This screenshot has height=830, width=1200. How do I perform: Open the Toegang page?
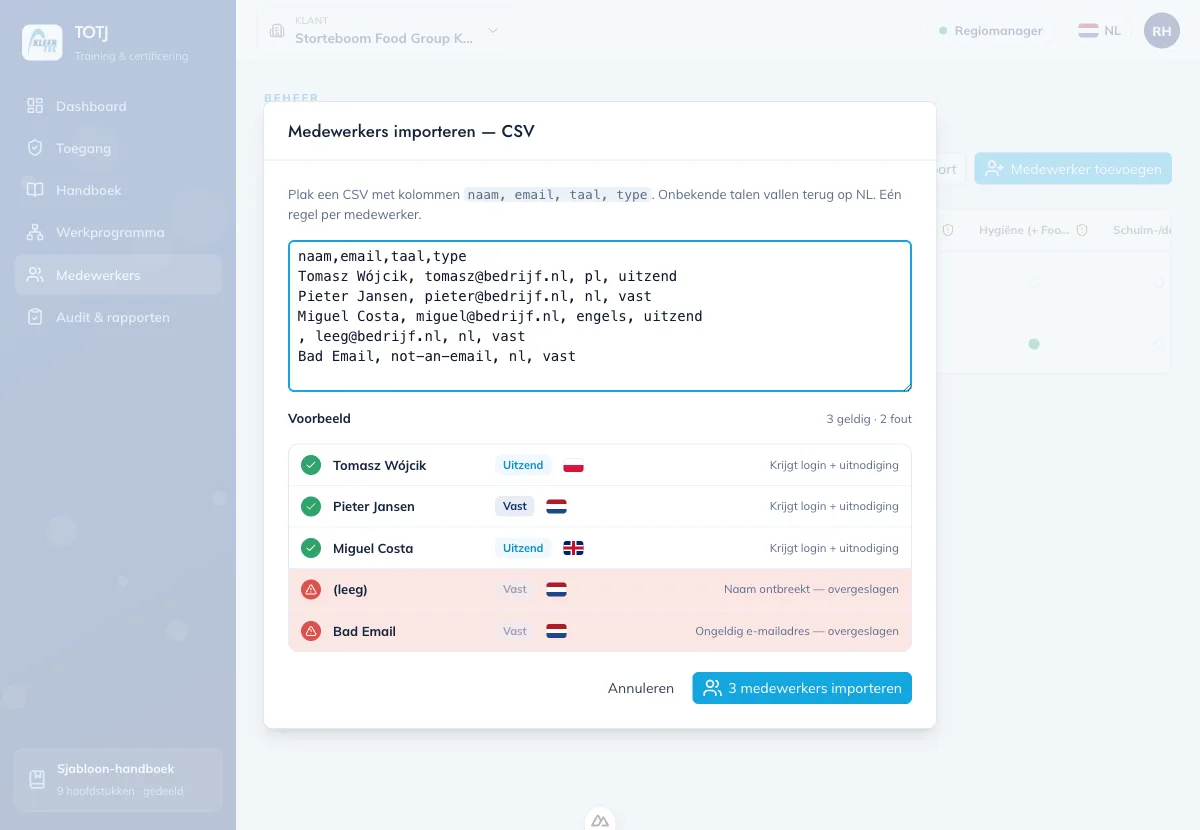[118, 148]
